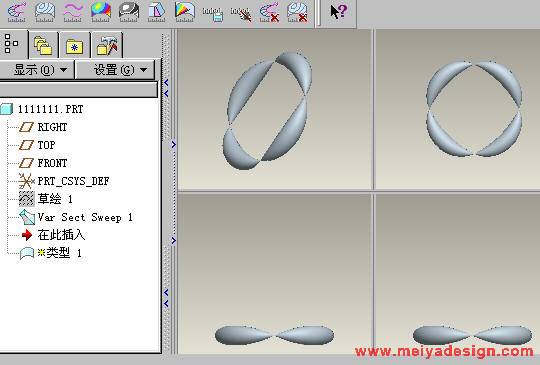The width and height of the screenshot is (540, 365).
Task: Click the draft analysis icon
Action: click(157, 12)
